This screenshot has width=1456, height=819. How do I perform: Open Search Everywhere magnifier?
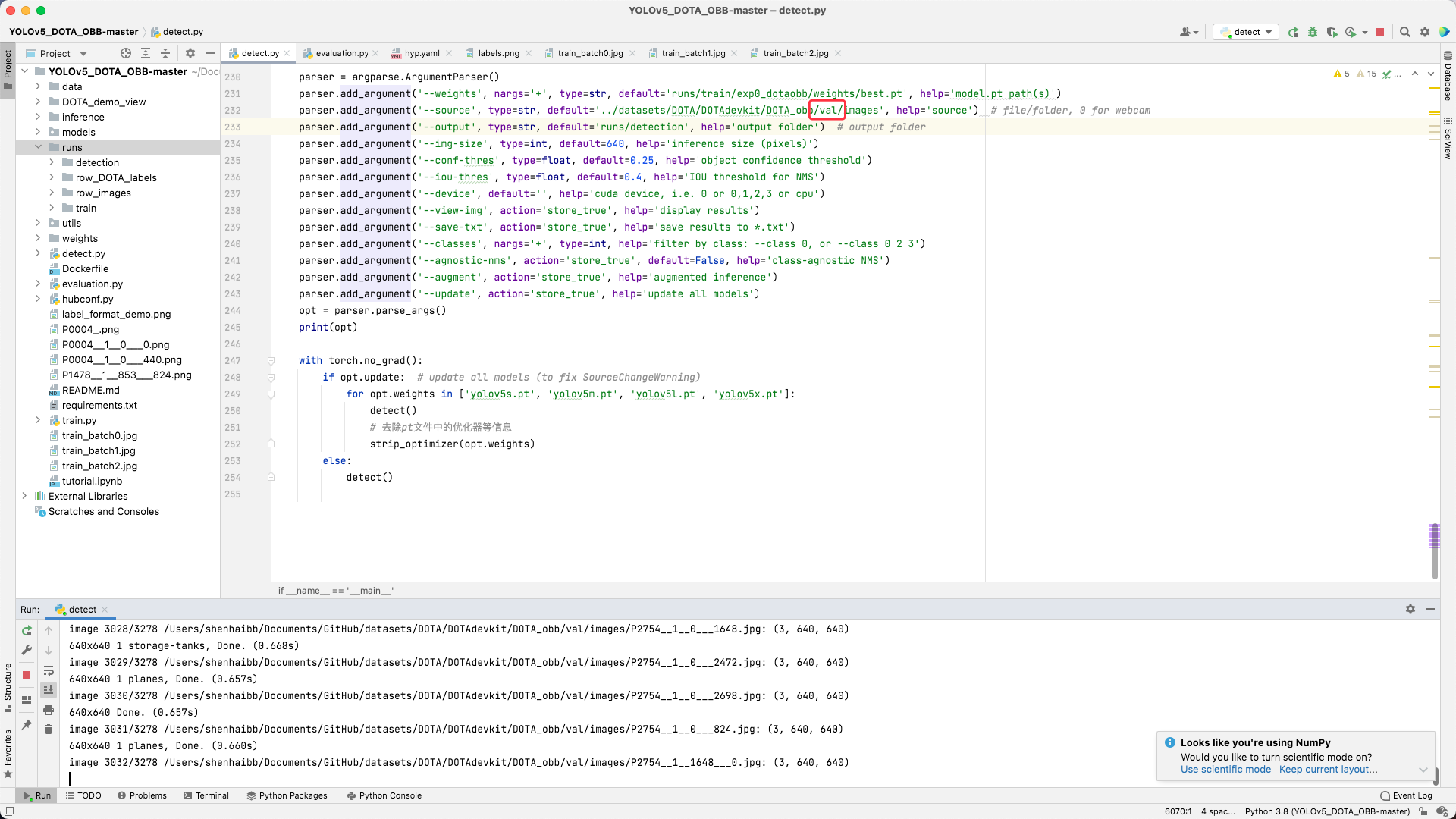coord(1406,32)
